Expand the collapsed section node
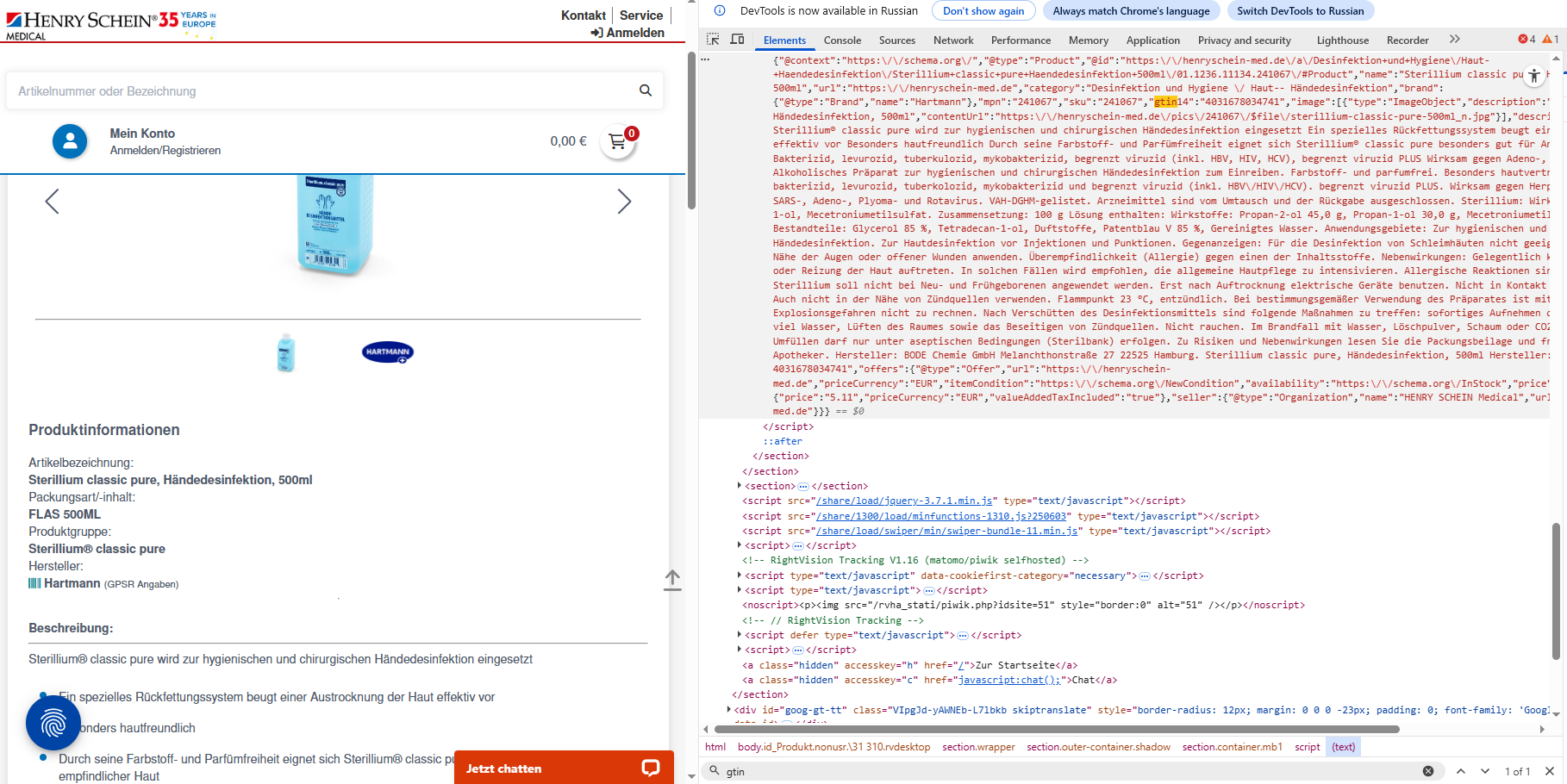This screenshot has width=1567, height=784. click(x=740, y=486)
